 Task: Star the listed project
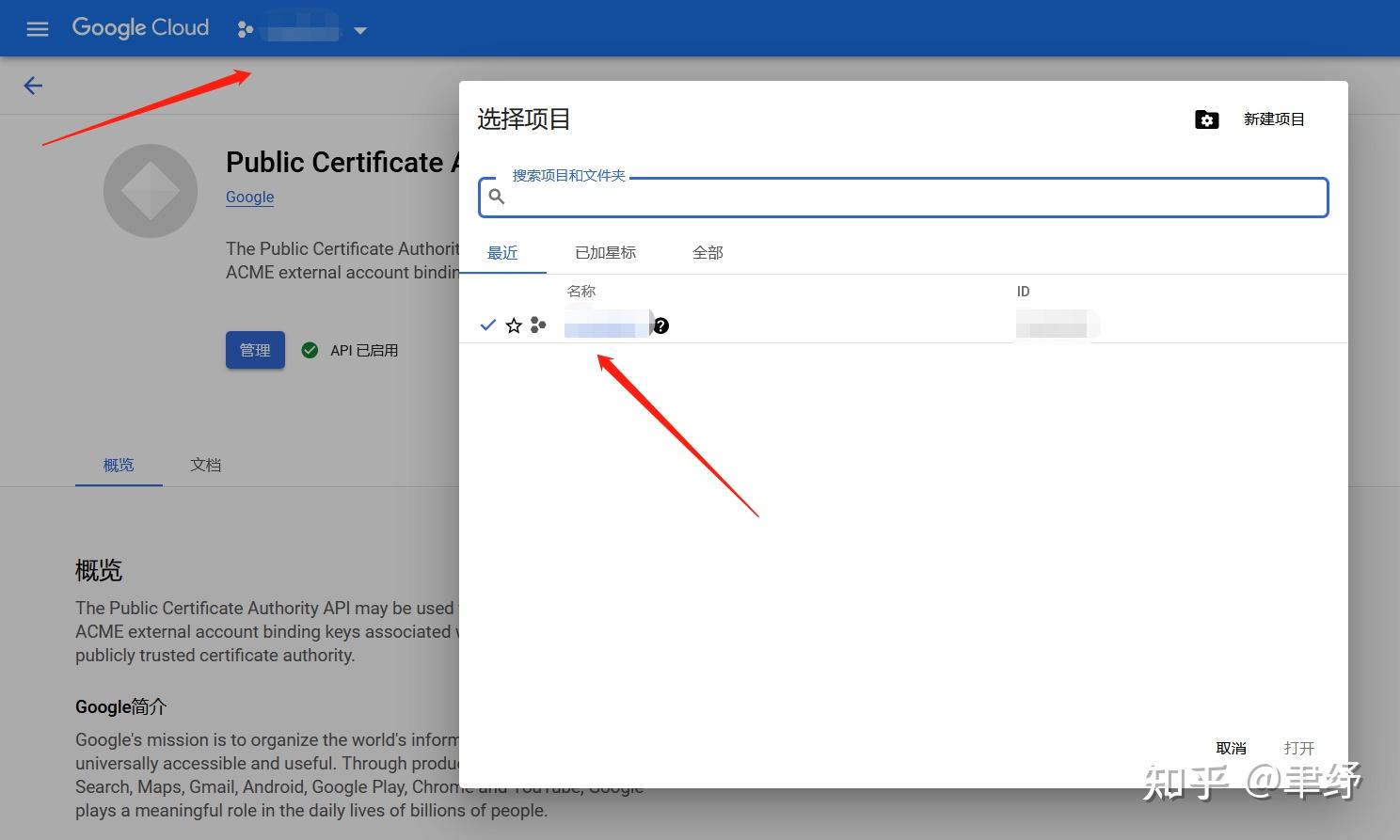(514, 325)
